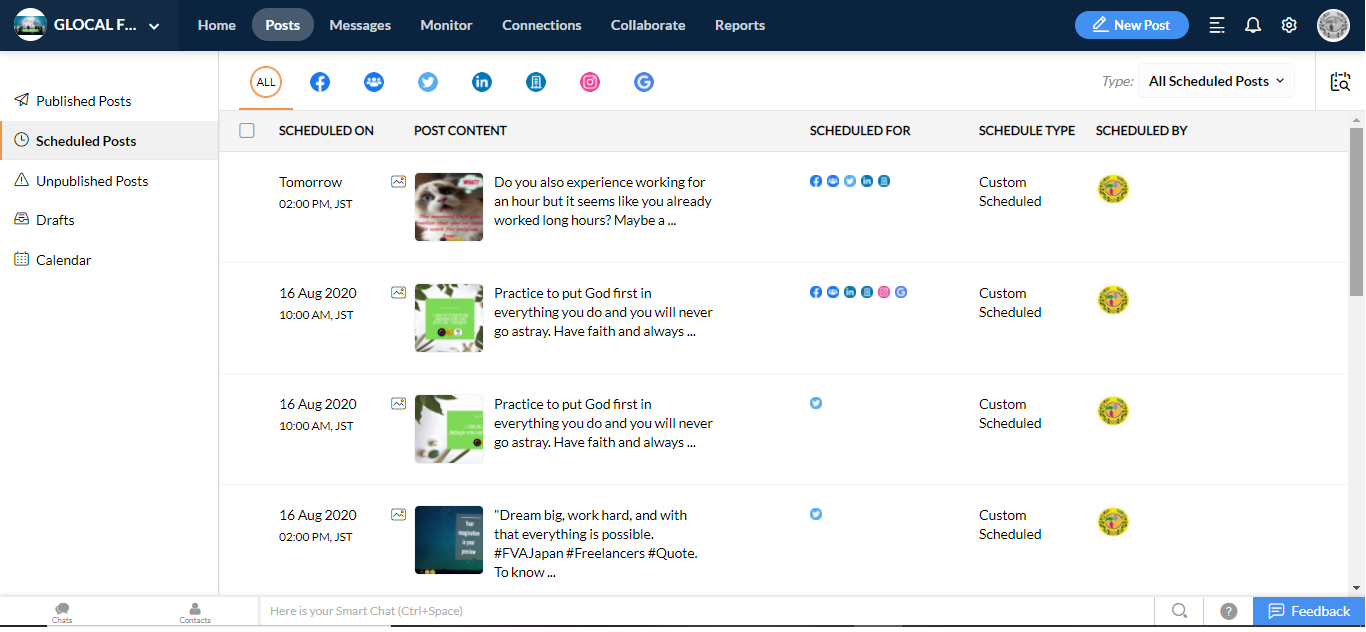Filter posts by Instagram channel icon
1366x632 pixels.
pyautogui.click(x=590, y=82)
